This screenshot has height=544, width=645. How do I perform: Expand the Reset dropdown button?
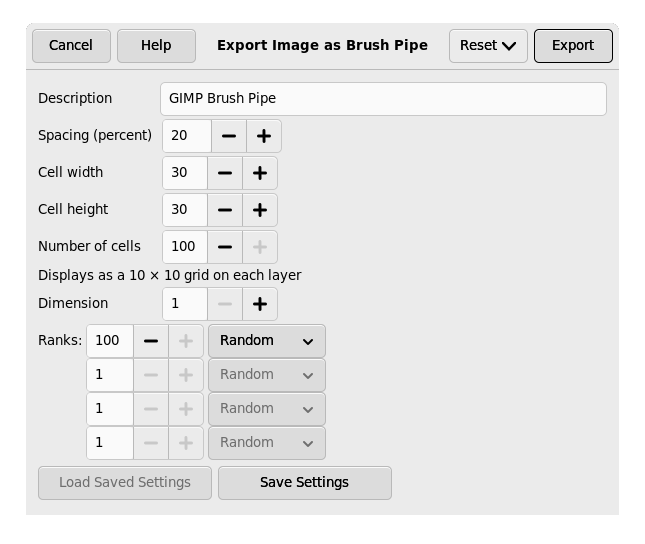pos(488,46)
